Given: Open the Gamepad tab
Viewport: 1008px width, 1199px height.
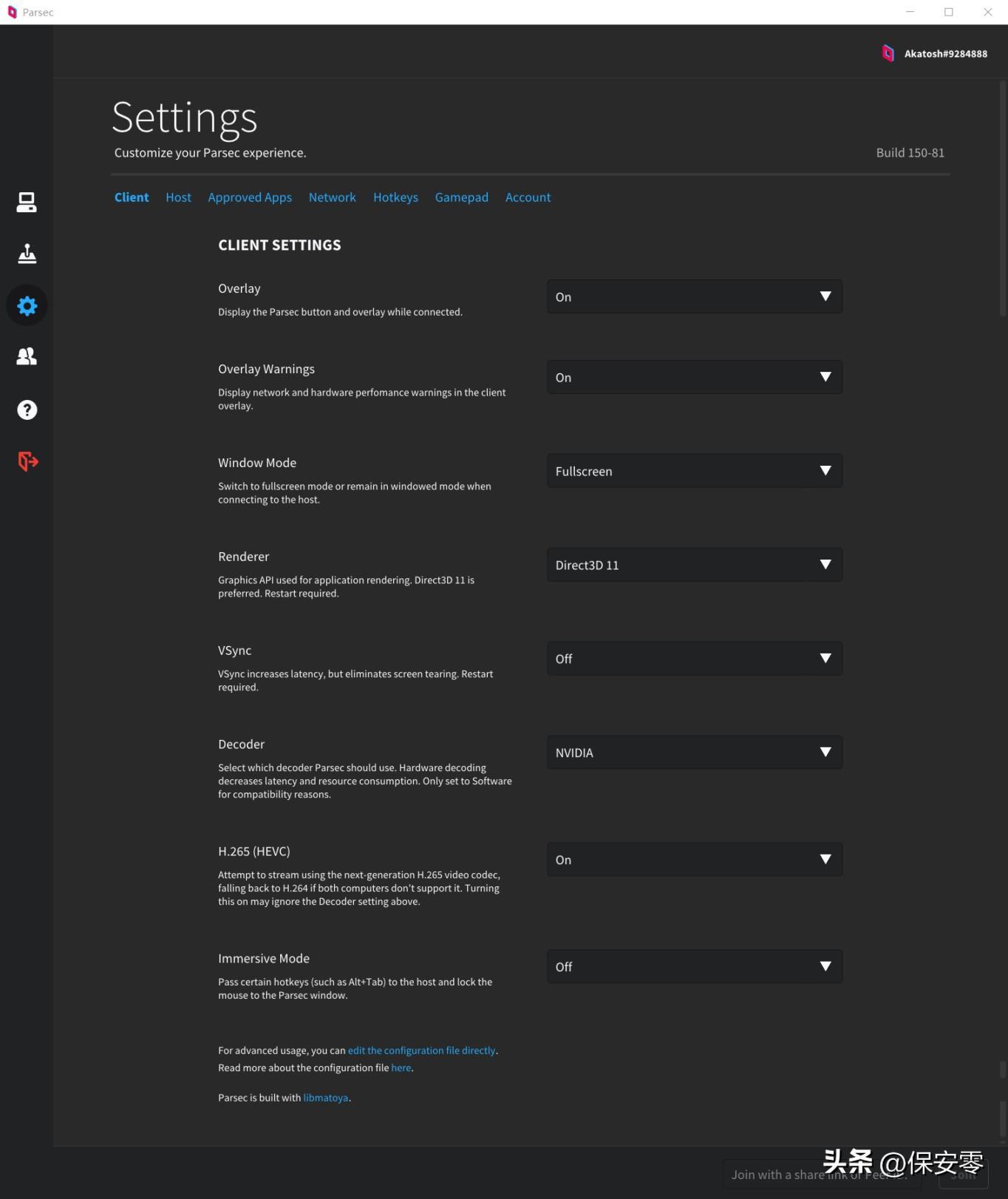Looking at the screenshot, I should [461, 197].
